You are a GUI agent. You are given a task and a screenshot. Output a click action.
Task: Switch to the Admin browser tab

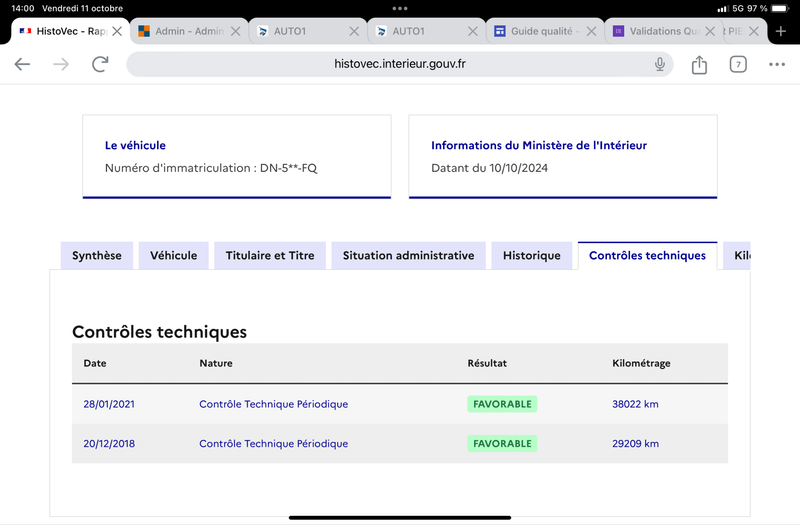click(189, 32)
